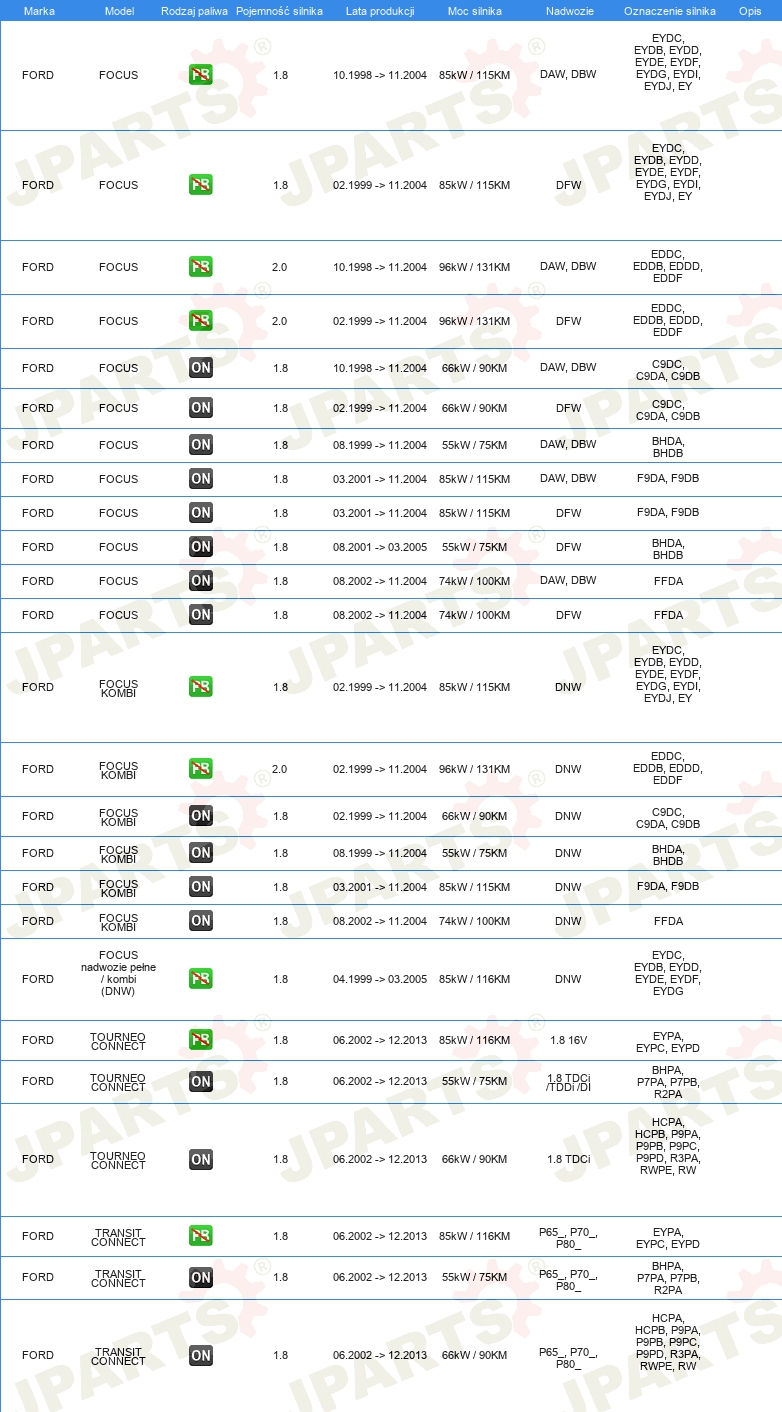Click the ON icon for Focus Kombi 74kW / 100KM
Screen dimensions: 782x1412
point(201,921)
